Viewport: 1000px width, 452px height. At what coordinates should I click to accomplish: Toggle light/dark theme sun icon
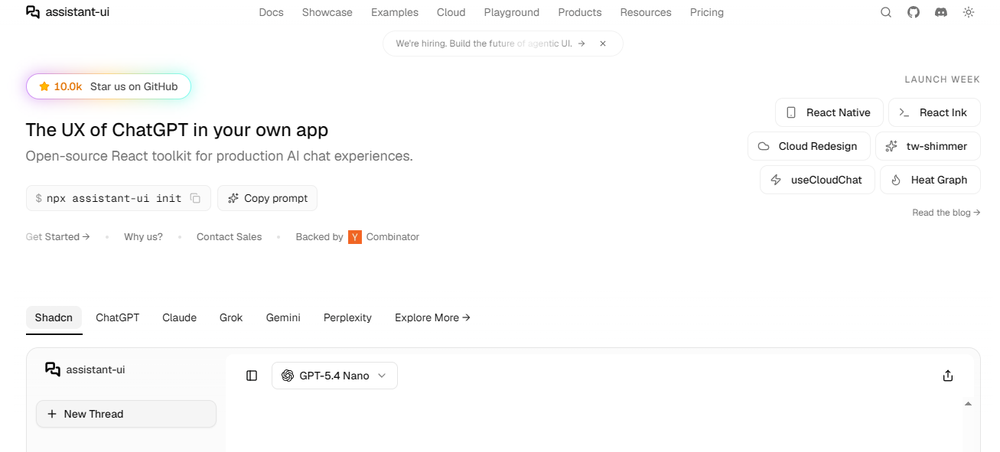coord(969,12)
